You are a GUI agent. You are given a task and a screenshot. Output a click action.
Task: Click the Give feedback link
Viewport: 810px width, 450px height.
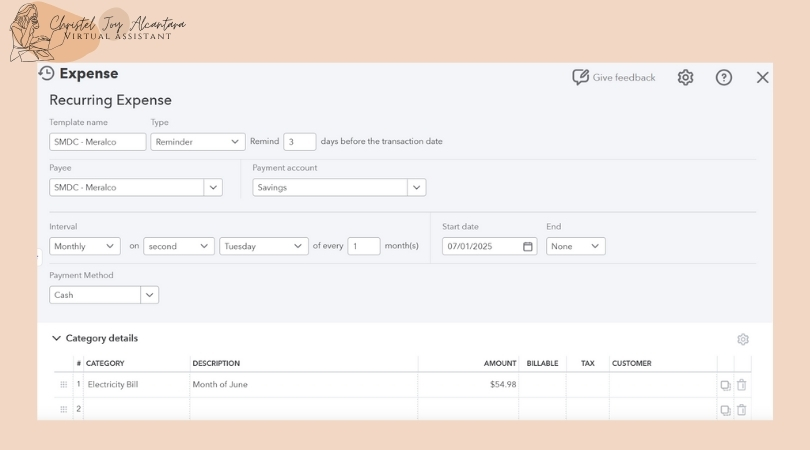(x=613, y=77)
